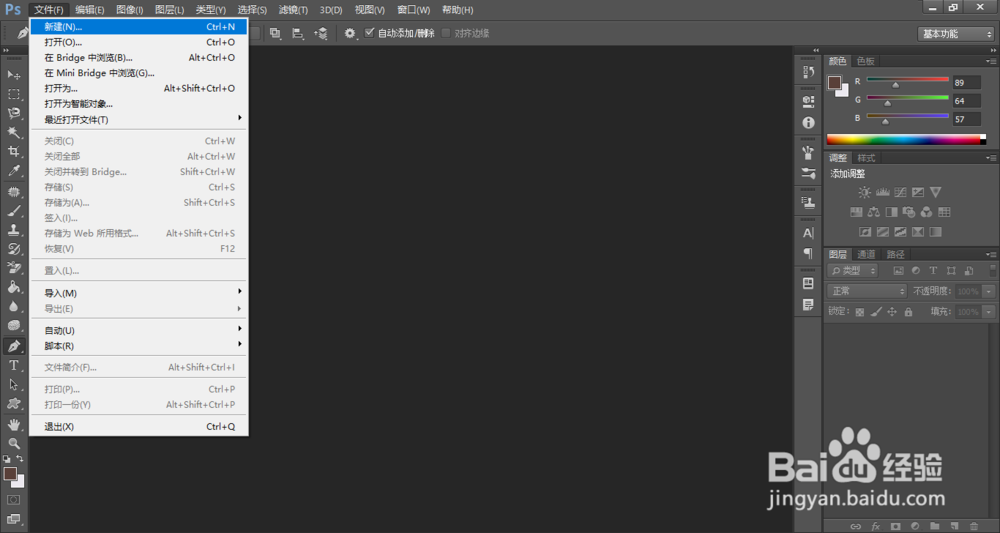Add a Curves adjustment
Screen dimensions: 1000x533
pos(900,192)
